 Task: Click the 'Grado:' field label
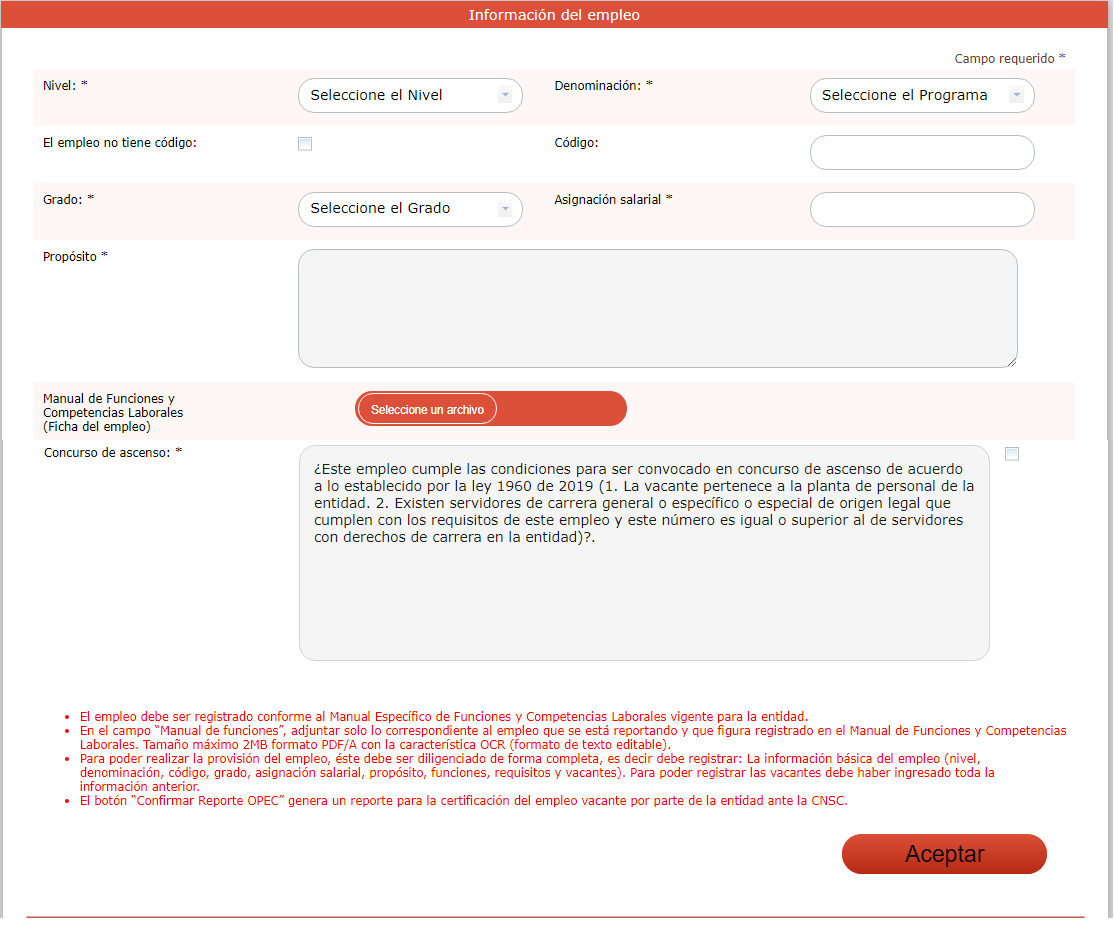pos(68,199)
